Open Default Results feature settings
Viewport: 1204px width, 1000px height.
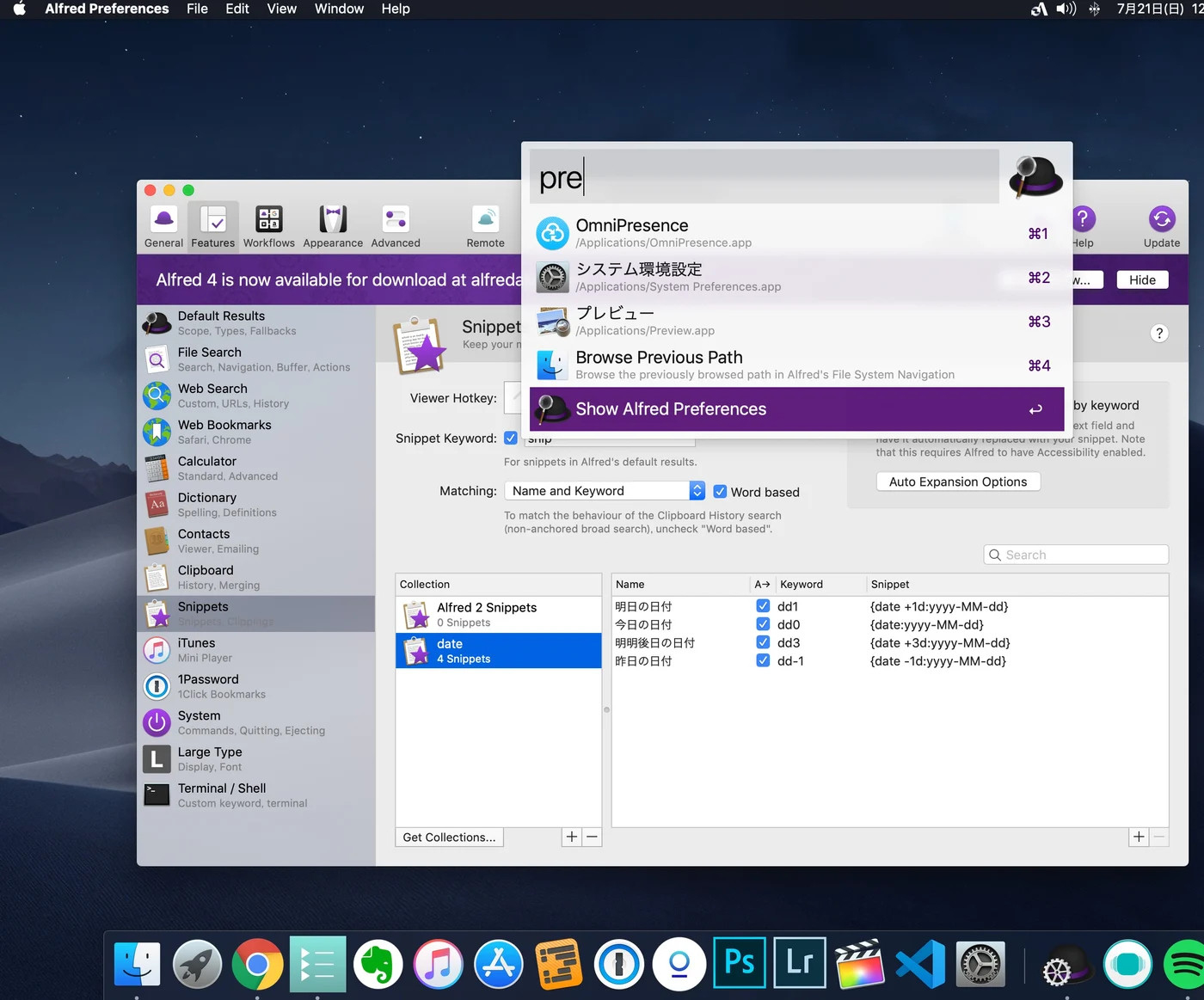pyautogui.click(x=256, y=323)
